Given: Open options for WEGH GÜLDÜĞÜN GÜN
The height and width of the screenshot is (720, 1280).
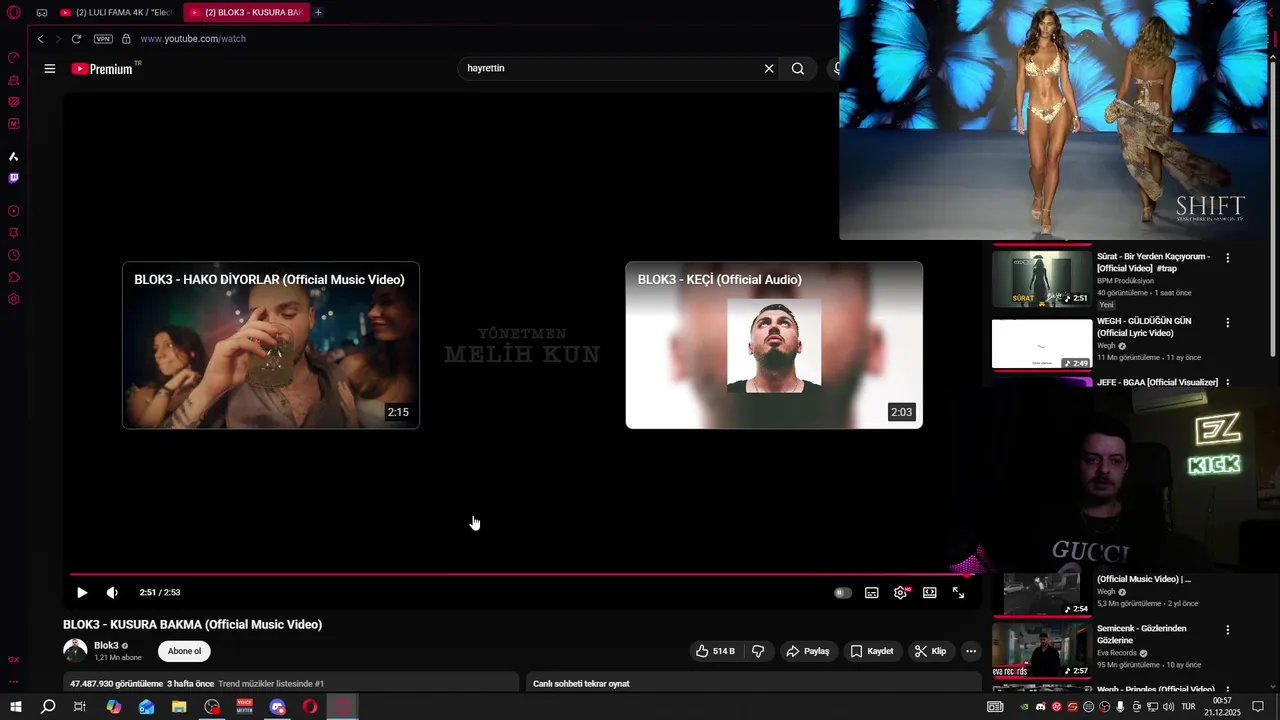Looking at the screenshot, I should point(1228,323).
